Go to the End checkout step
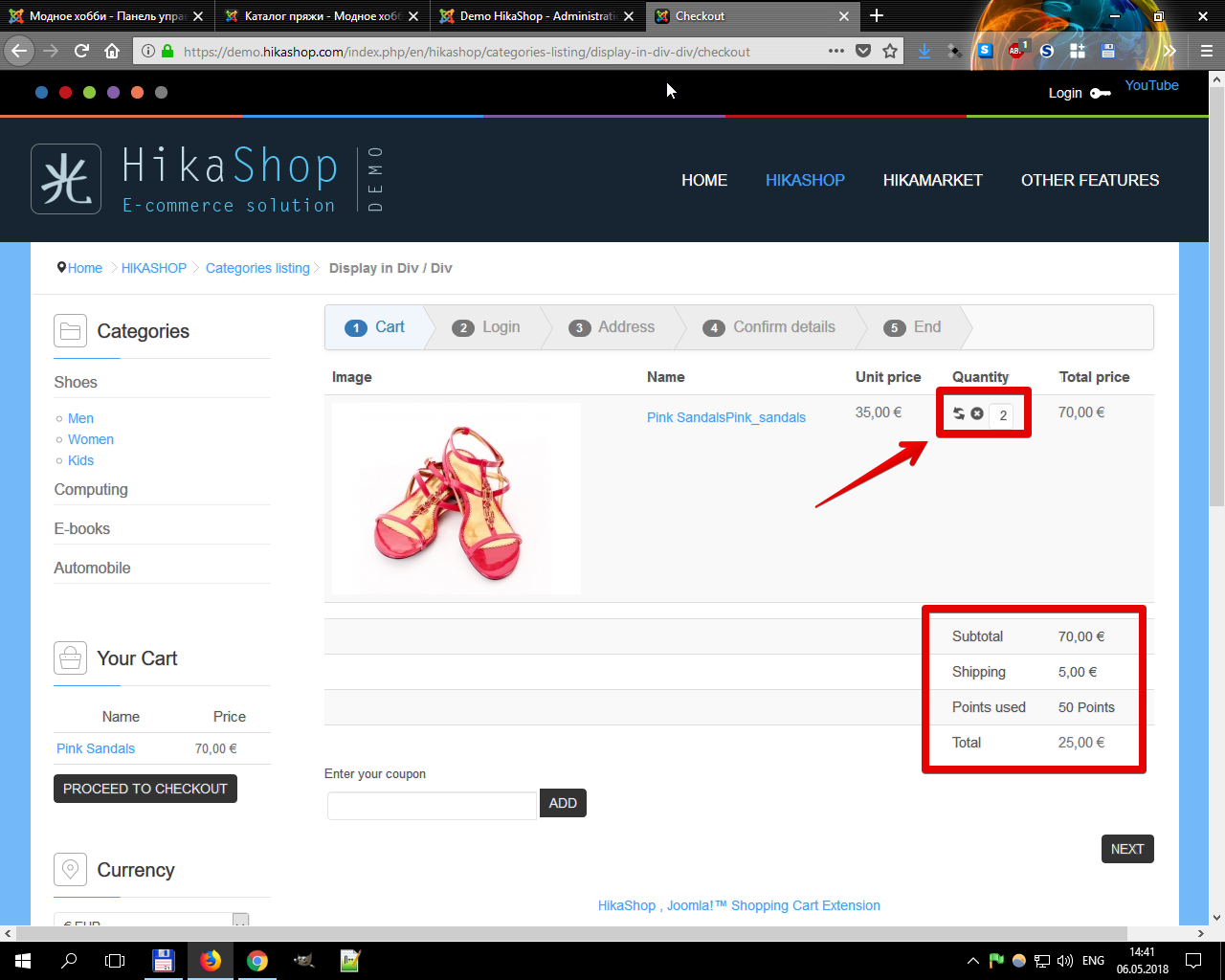This screenshot has height=980, width=1225. tap(913, 327)
